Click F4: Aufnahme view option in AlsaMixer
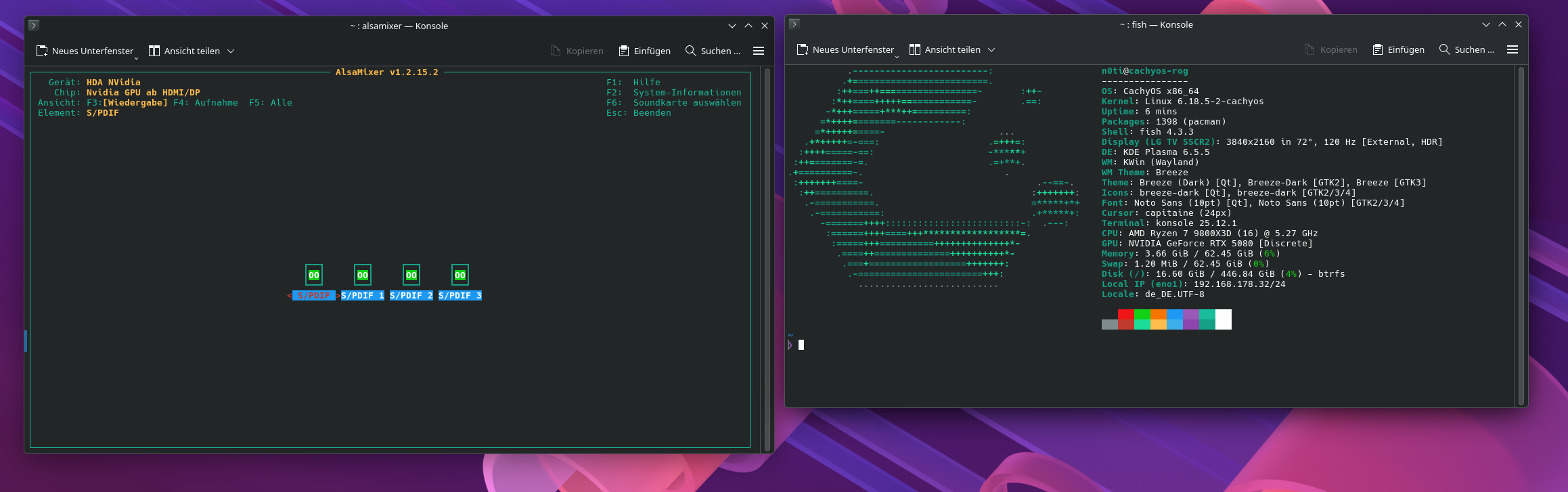 pyautogui.click(x=206, y=103)
